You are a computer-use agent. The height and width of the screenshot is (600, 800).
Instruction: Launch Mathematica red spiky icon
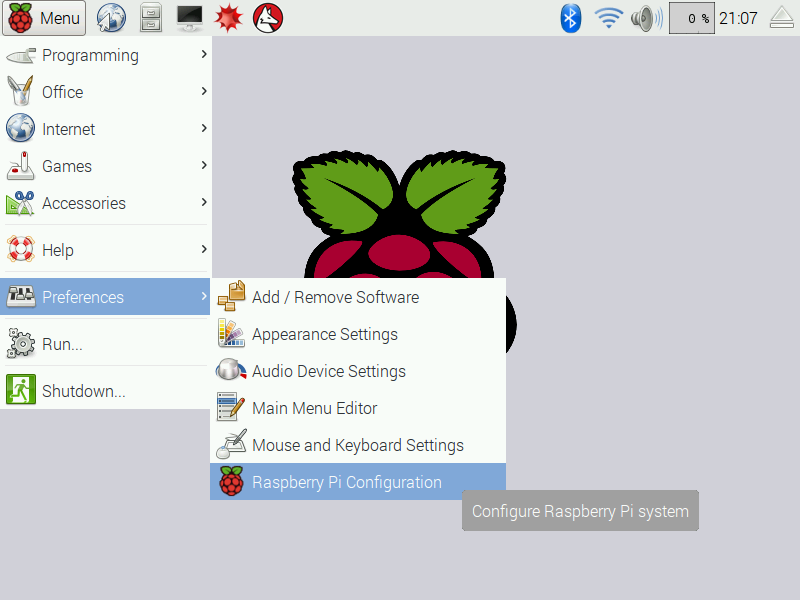228,18
